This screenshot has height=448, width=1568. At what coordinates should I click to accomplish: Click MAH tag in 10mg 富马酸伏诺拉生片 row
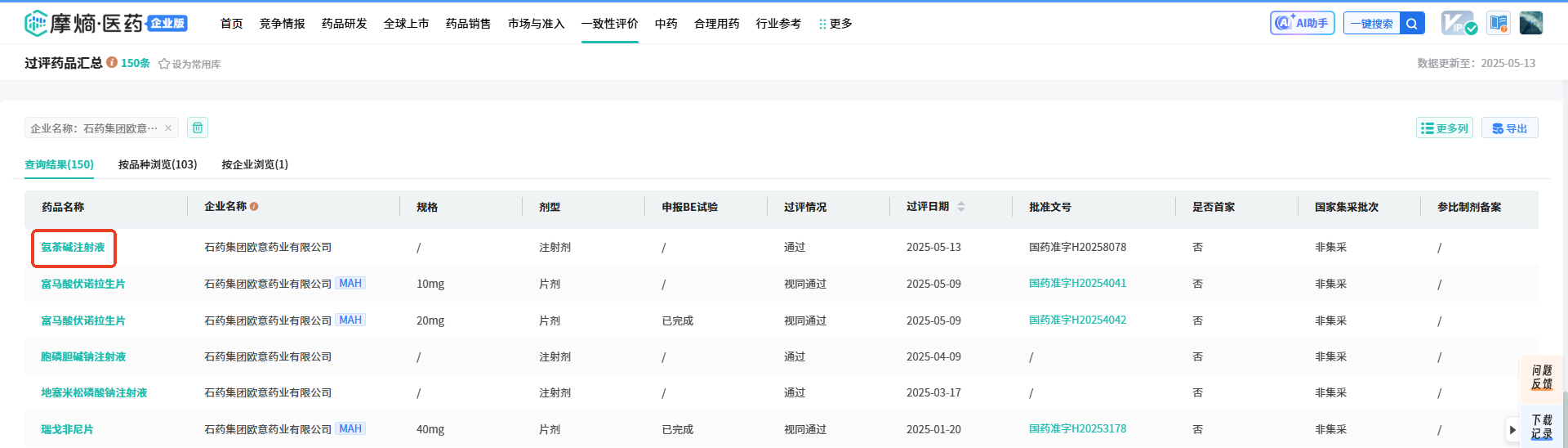(x=350, y=283)
